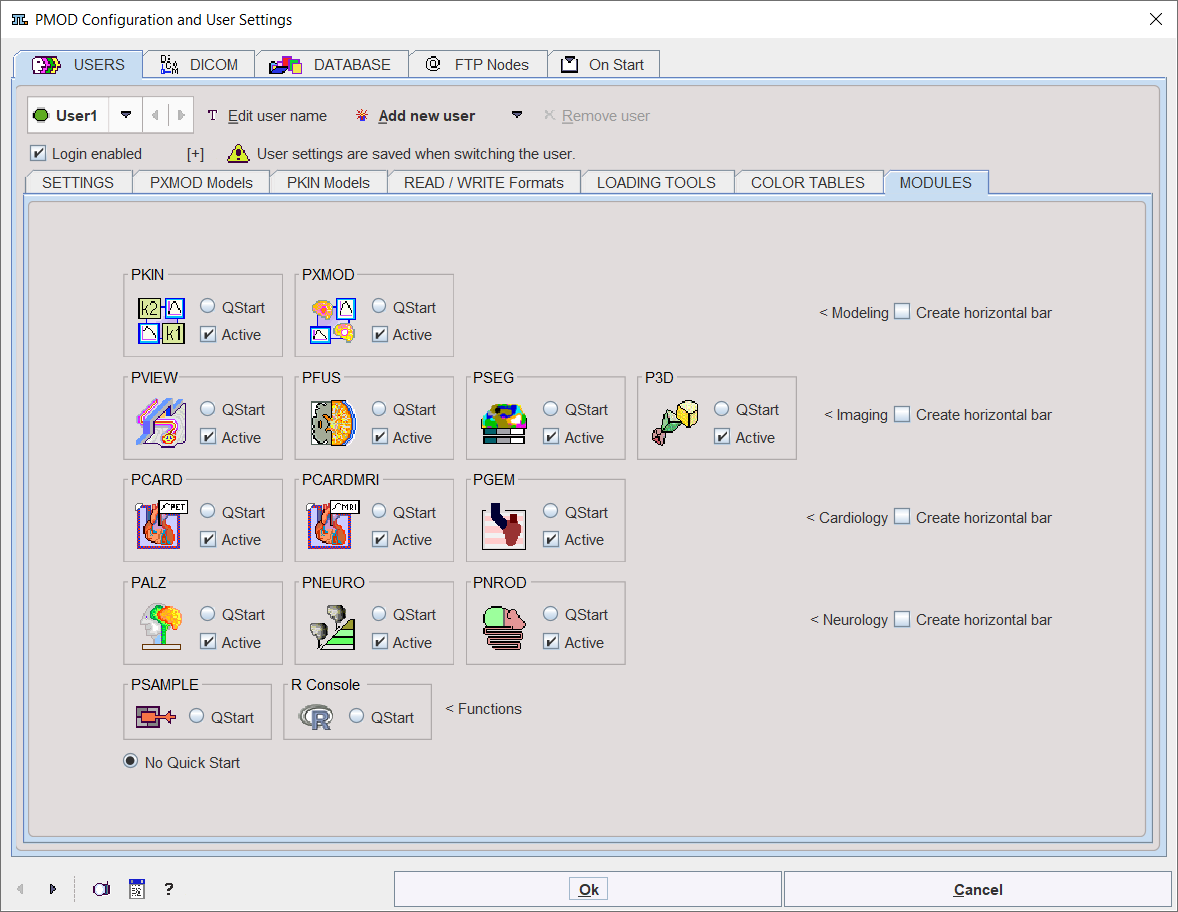Click the bottom-left forward arrow icon

pos(53,889)
